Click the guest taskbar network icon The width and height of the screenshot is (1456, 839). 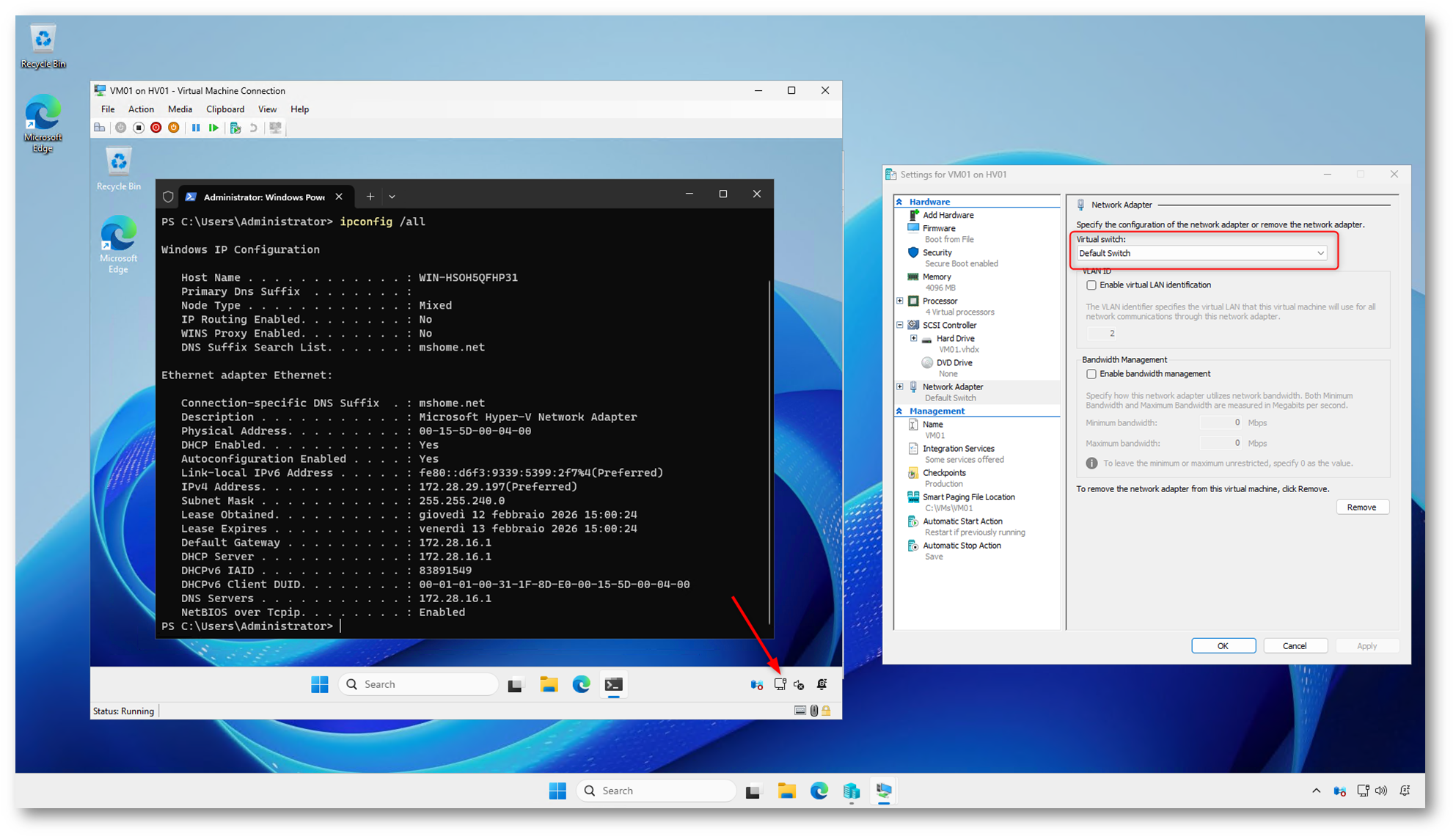pyautogui.click(x=780, y=684)
